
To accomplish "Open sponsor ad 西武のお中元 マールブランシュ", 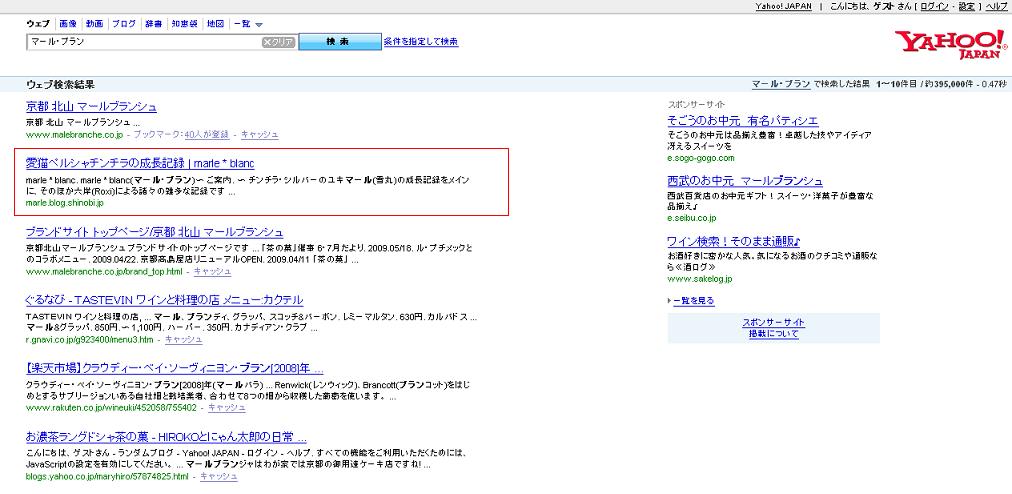I will click(745, 181).
